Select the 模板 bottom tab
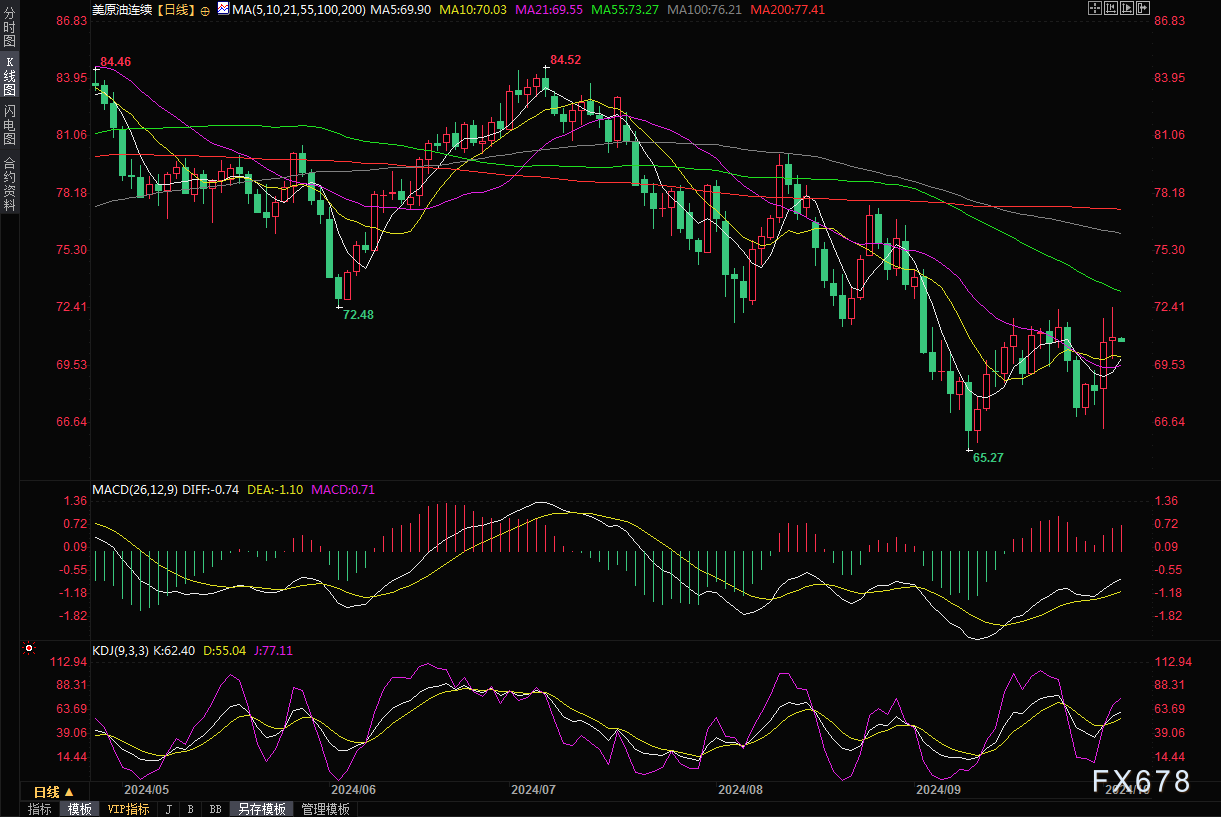 pos(79,809)
